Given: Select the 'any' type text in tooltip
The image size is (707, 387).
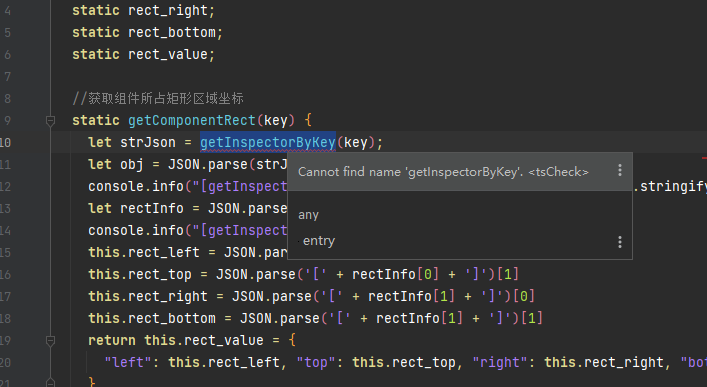Looking at the screenshot, I should point(308,215).
